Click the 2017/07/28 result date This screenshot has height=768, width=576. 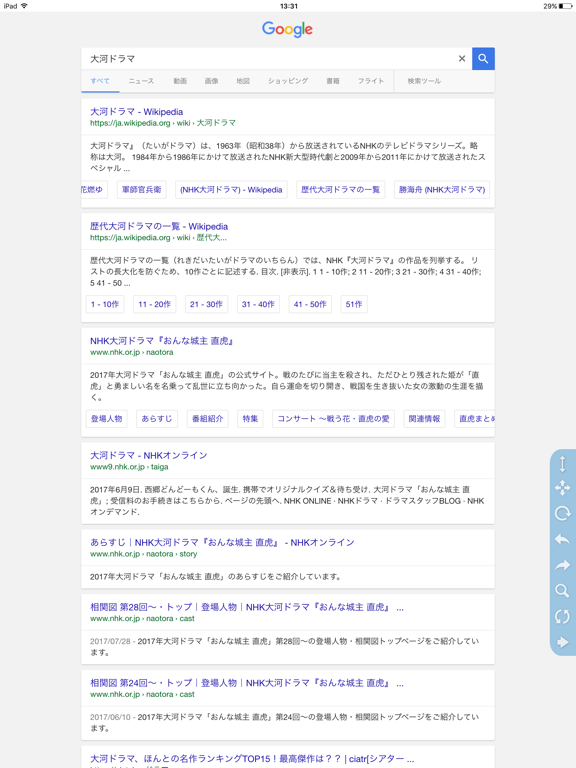(x=110, y=641)
